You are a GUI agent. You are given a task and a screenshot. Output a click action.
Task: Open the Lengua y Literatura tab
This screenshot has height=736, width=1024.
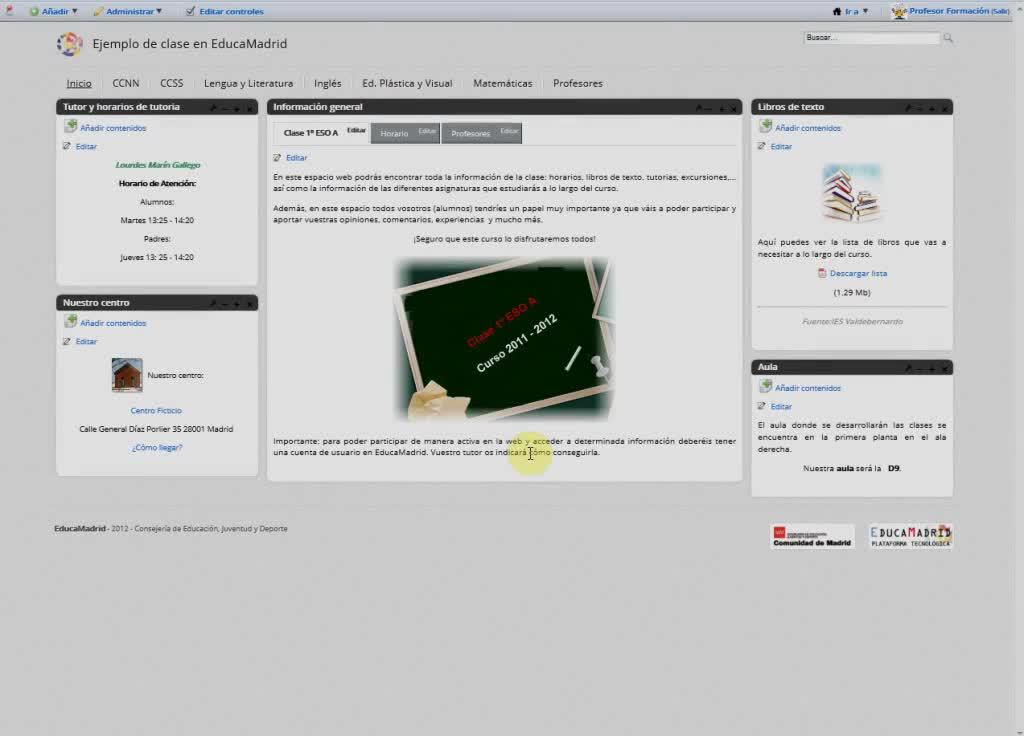point(248,83)
